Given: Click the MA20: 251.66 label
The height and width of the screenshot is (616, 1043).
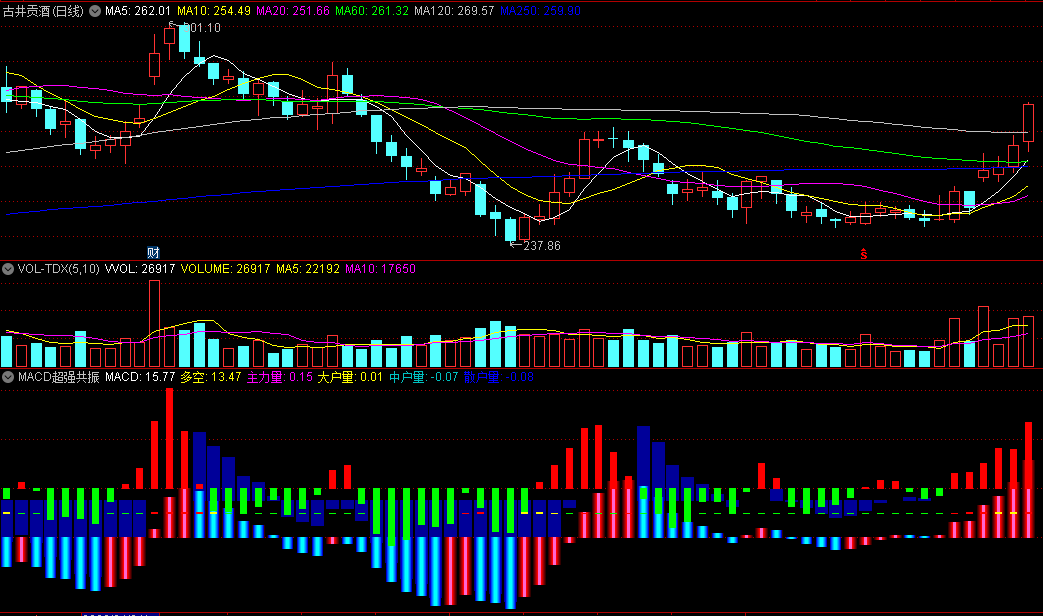Looking at the screenshot, I should [x=293, y=11].
